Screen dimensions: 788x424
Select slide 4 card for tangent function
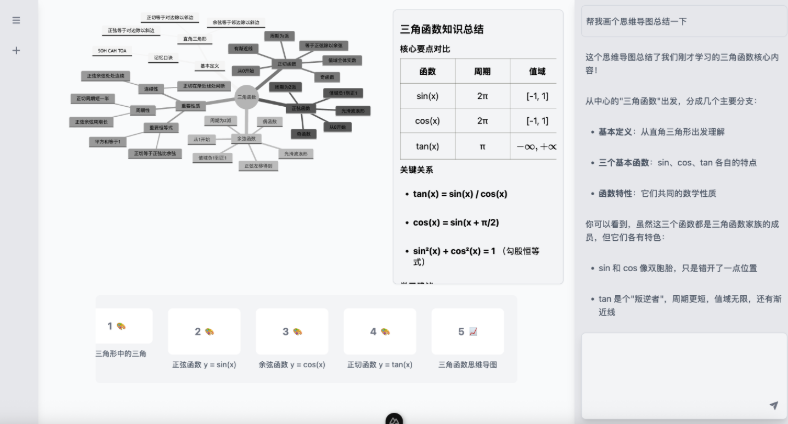click(x=379, y=331)
